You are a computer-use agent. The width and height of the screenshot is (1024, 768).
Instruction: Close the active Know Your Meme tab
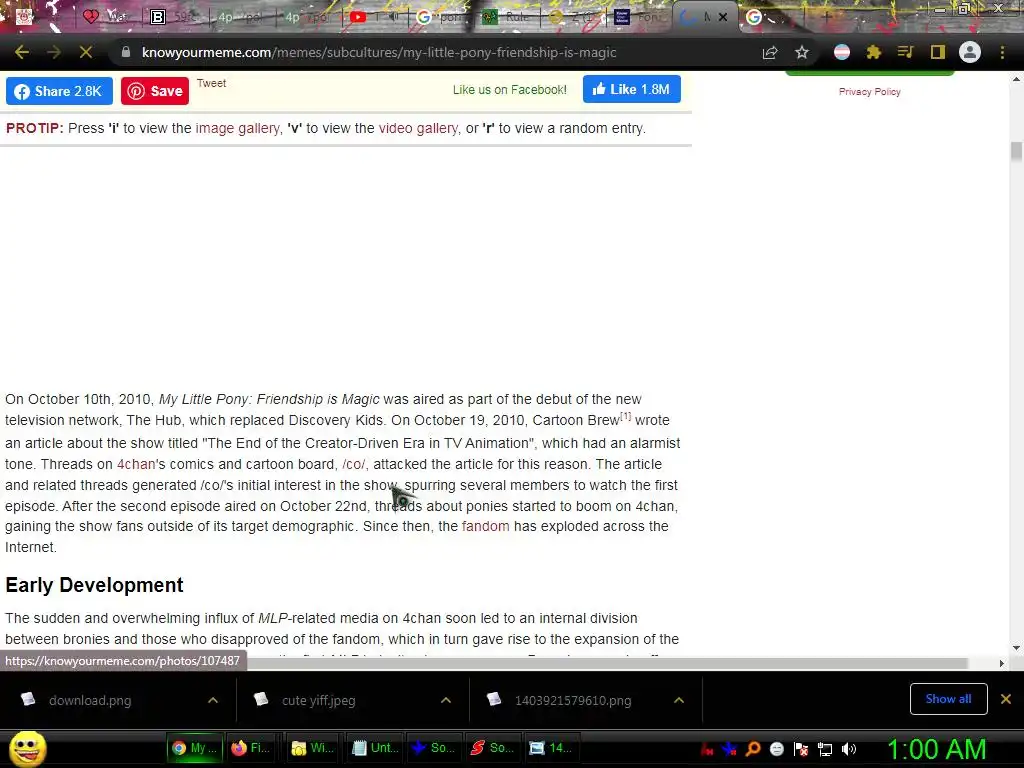point(723,17)
